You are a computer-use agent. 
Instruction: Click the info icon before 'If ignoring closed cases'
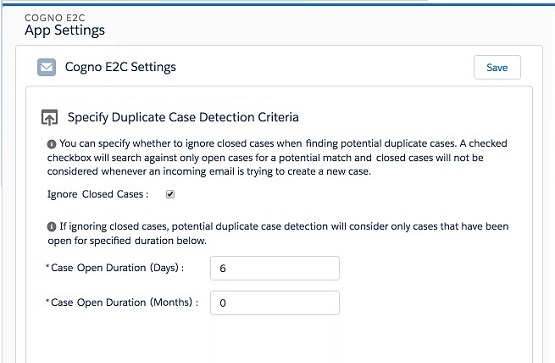52,227
